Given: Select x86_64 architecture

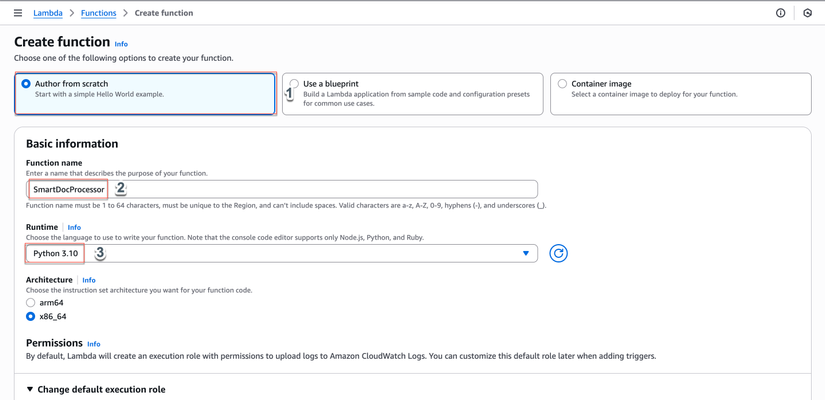Looking at the screenshot, I should click(31, 316).
